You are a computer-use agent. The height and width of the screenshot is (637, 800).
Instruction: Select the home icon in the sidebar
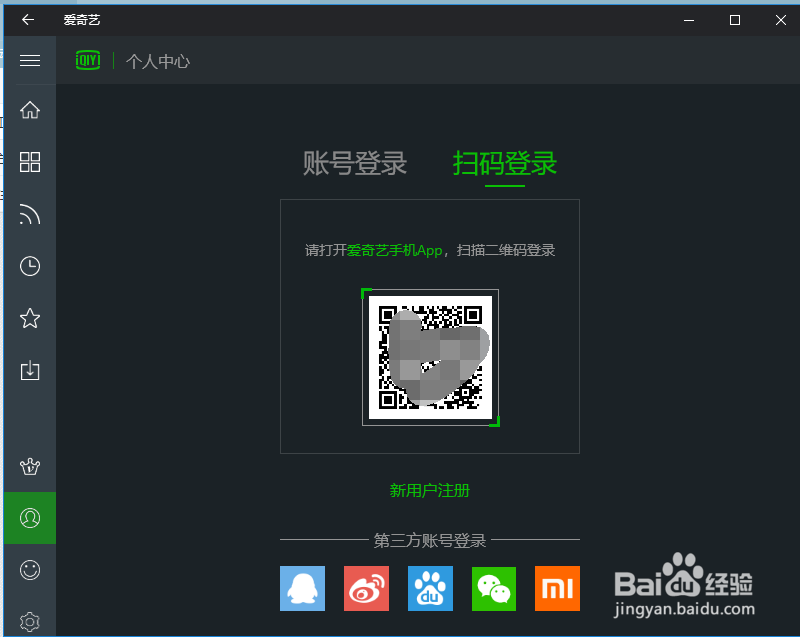[29, 110]
